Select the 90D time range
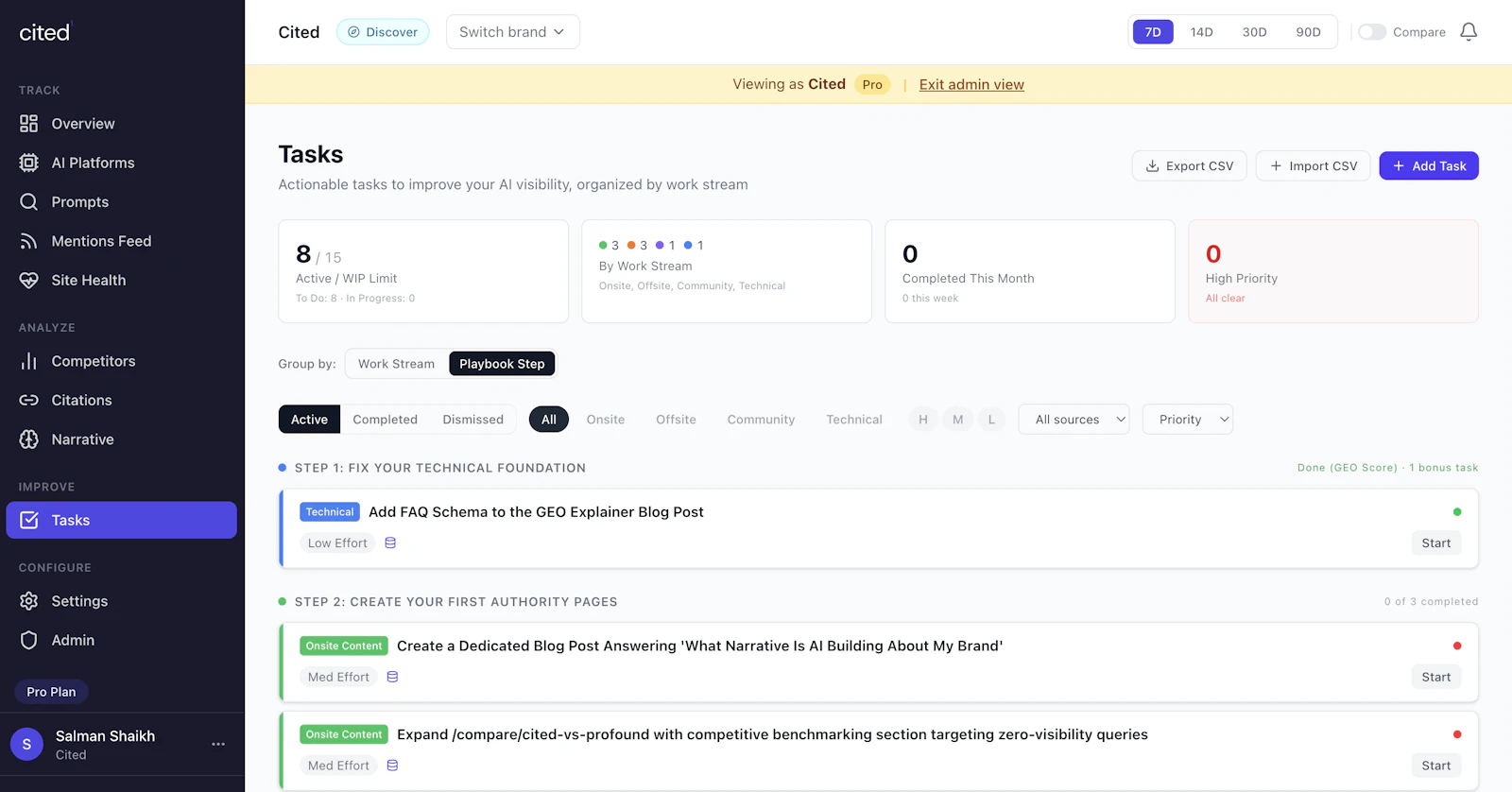The image size is (1512, 792). (x=1309, y=32)
